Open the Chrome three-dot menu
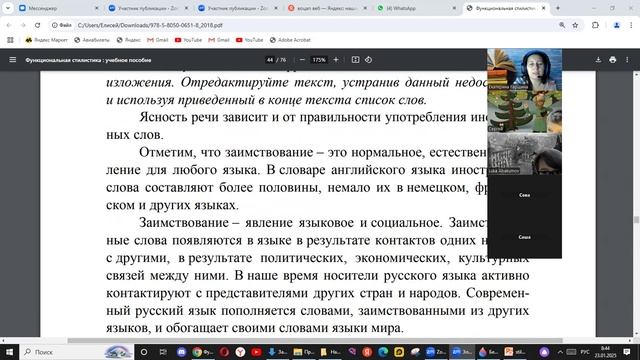The image size is (640, 360). tap(631, 25)
